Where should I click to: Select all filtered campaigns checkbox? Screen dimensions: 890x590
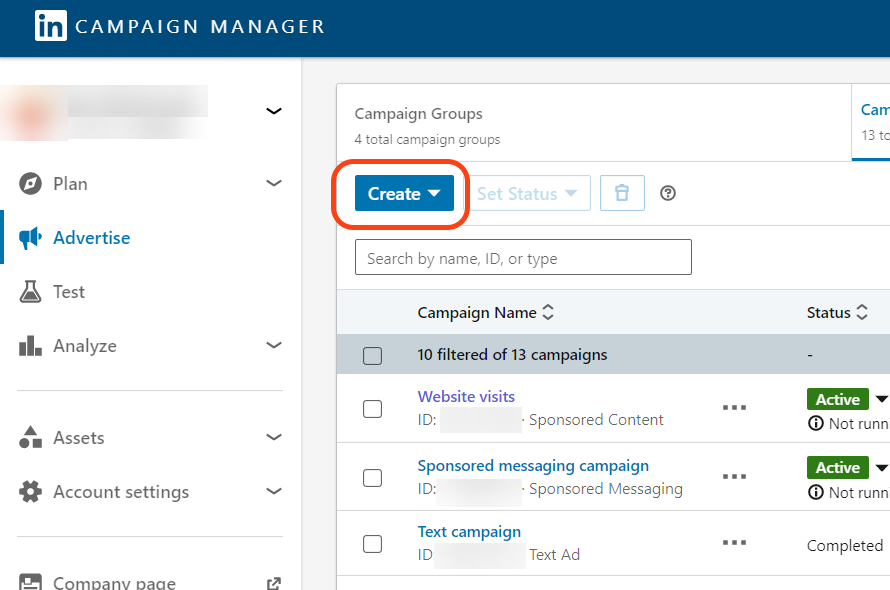(372, 356)
